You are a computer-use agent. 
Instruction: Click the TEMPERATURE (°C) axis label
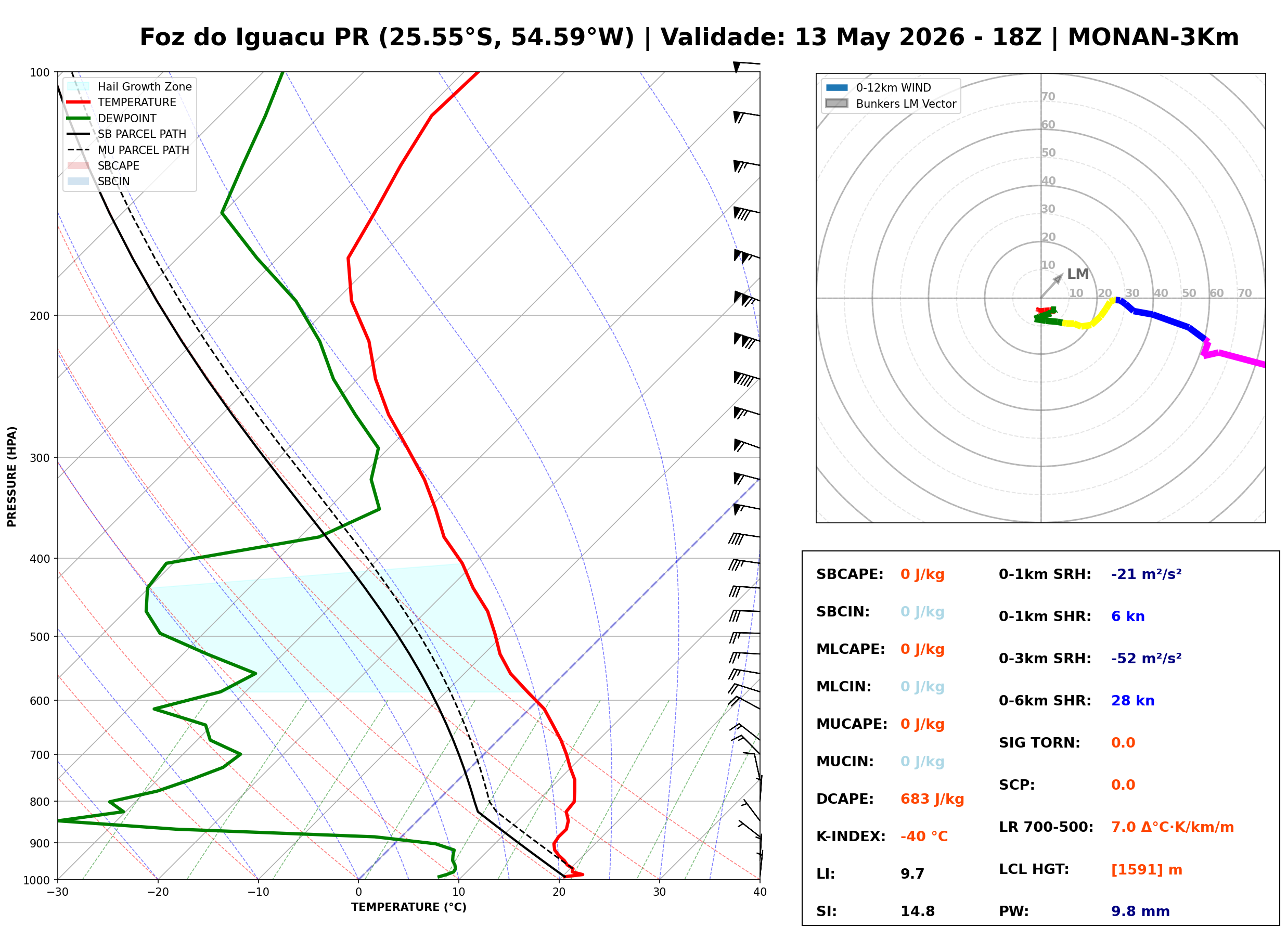coord(409,908)
